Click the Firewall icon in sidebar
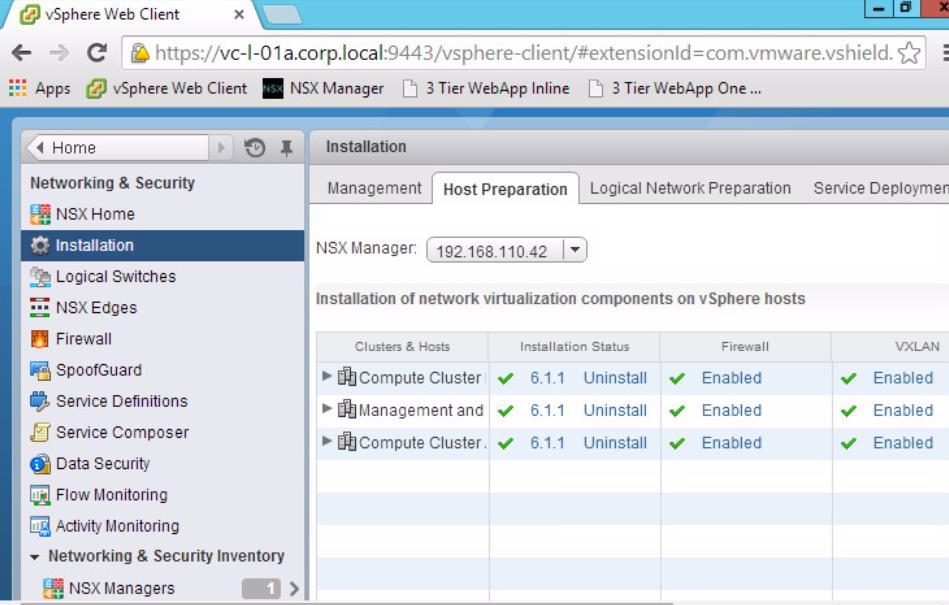 pyautogui.click(x=40, y=339)
